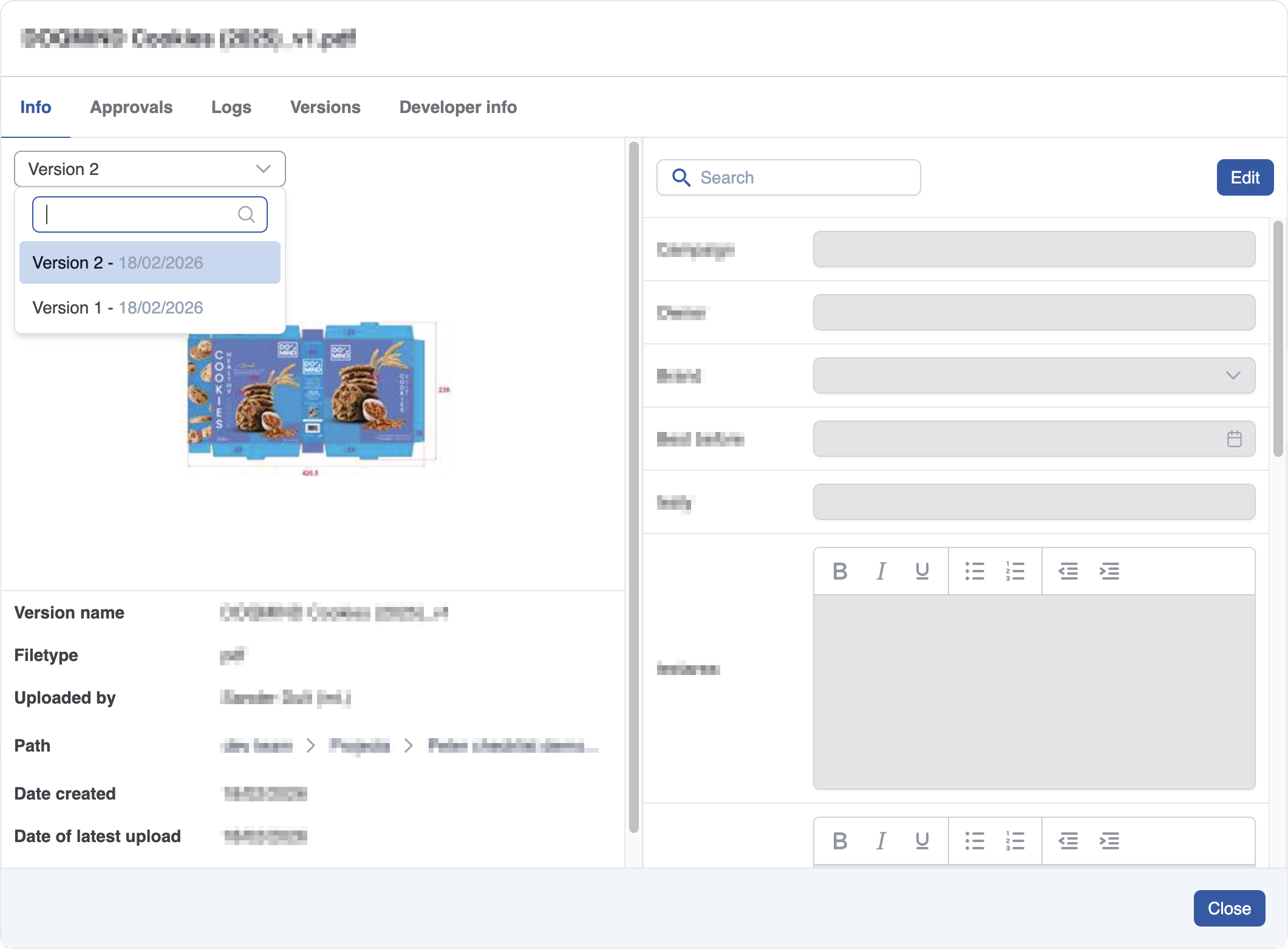Click first folder link in Path breadcrumb
This screenshot has width=1288, height=949.
(256, 745)
